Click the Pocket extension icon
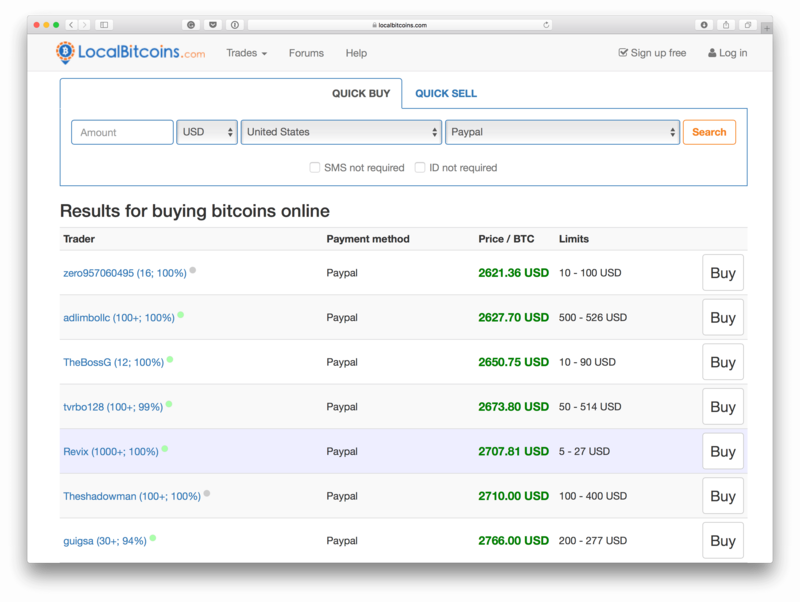Viewport: 800px width, 602px height. click(213, 24)
